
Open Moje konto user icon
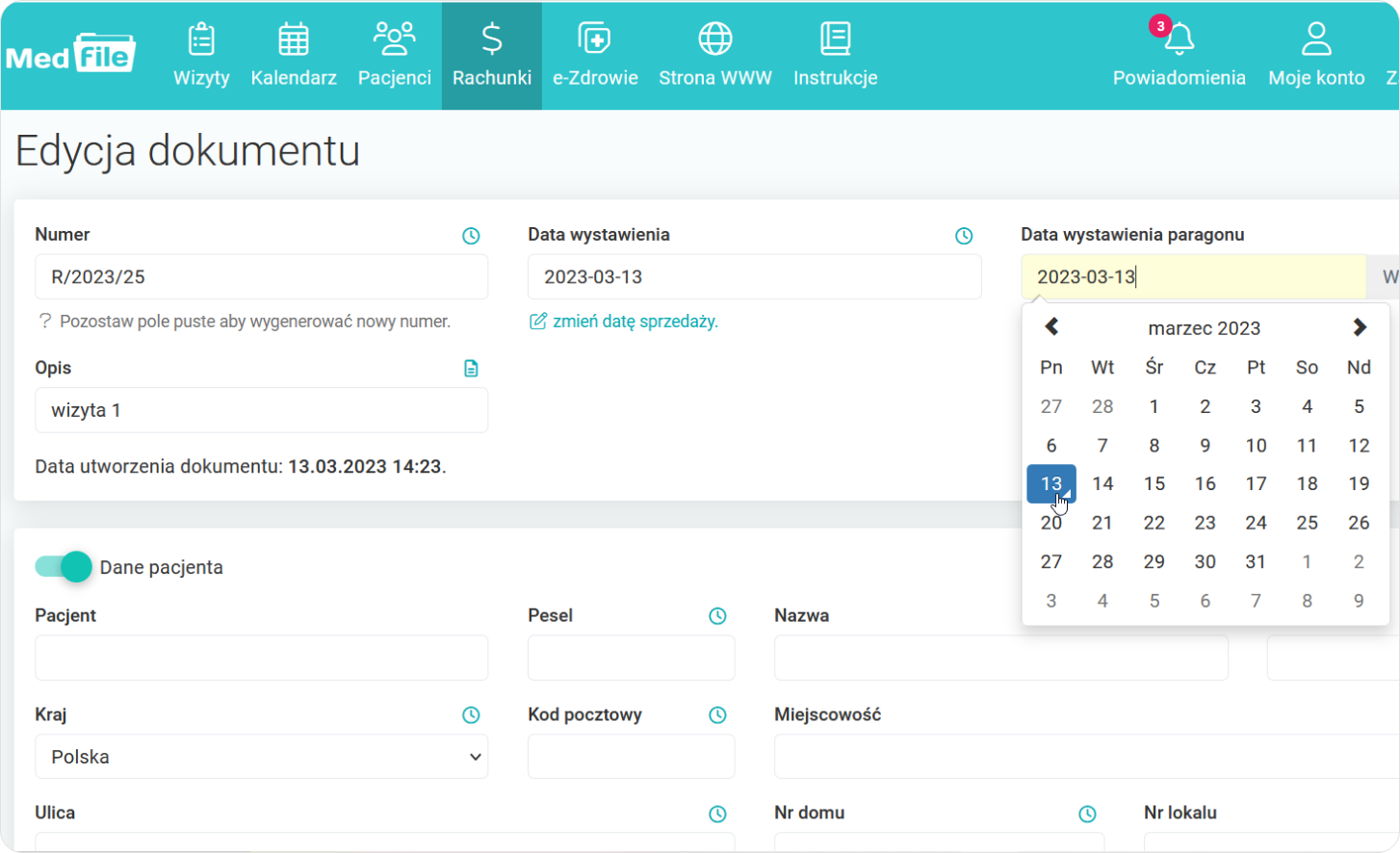(1315, 40)
